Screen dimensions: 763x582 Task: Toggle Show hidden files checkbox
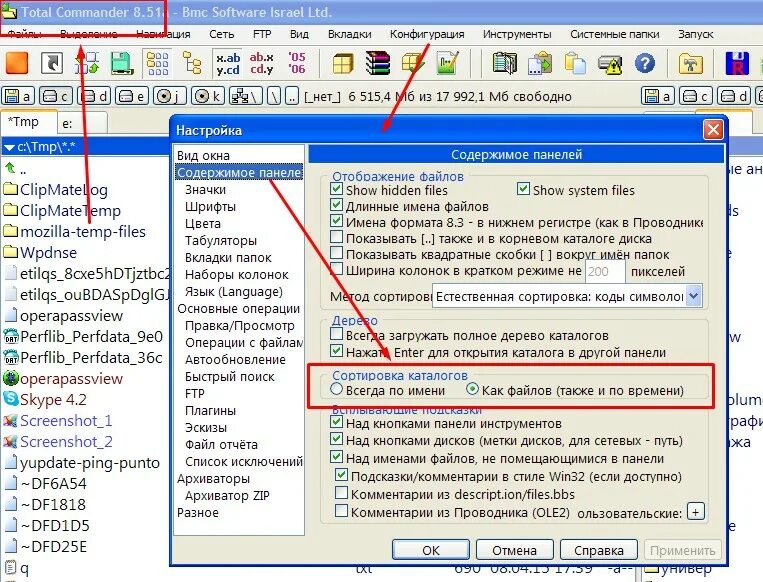click(x=336, y=188)
